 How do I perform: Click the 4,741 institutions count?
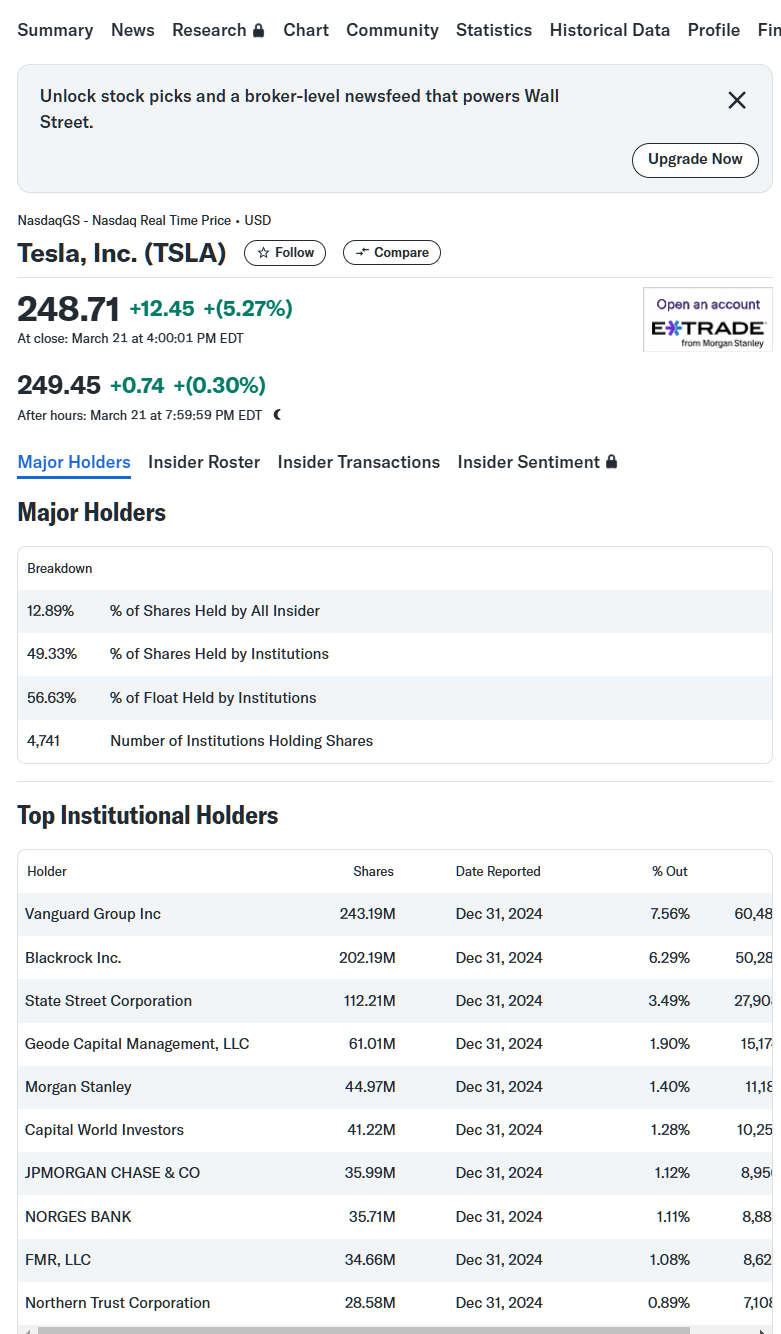pyautogui.click(x=43, y=741)
